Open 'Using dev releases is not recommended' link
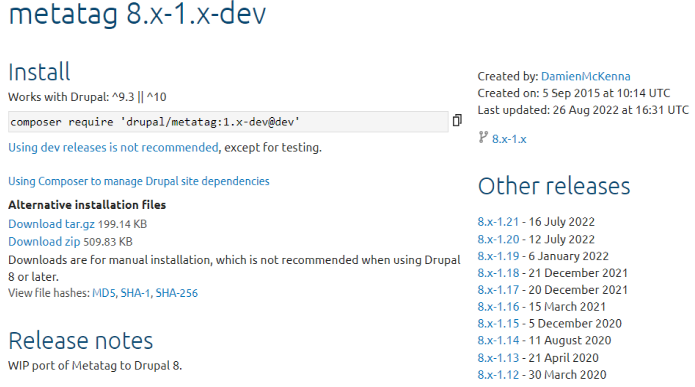 click(113, 148)
